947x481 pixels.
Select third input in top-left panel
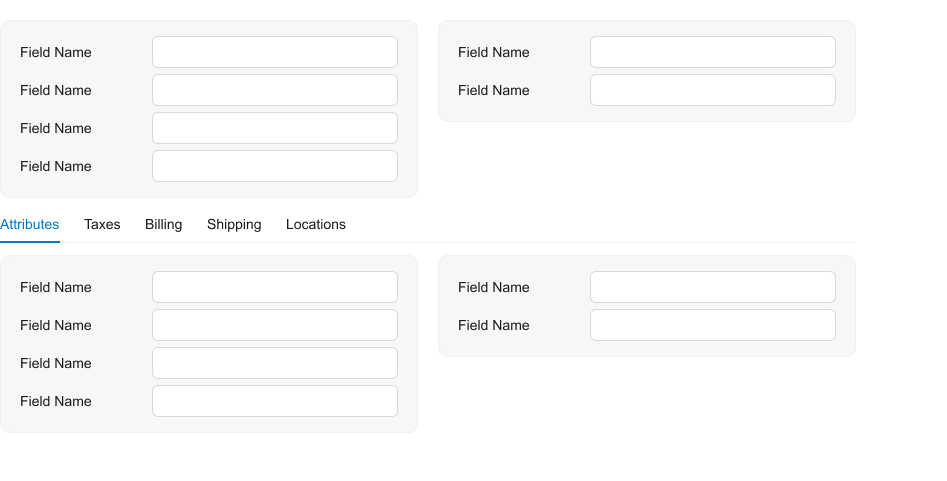pos(275,128)
